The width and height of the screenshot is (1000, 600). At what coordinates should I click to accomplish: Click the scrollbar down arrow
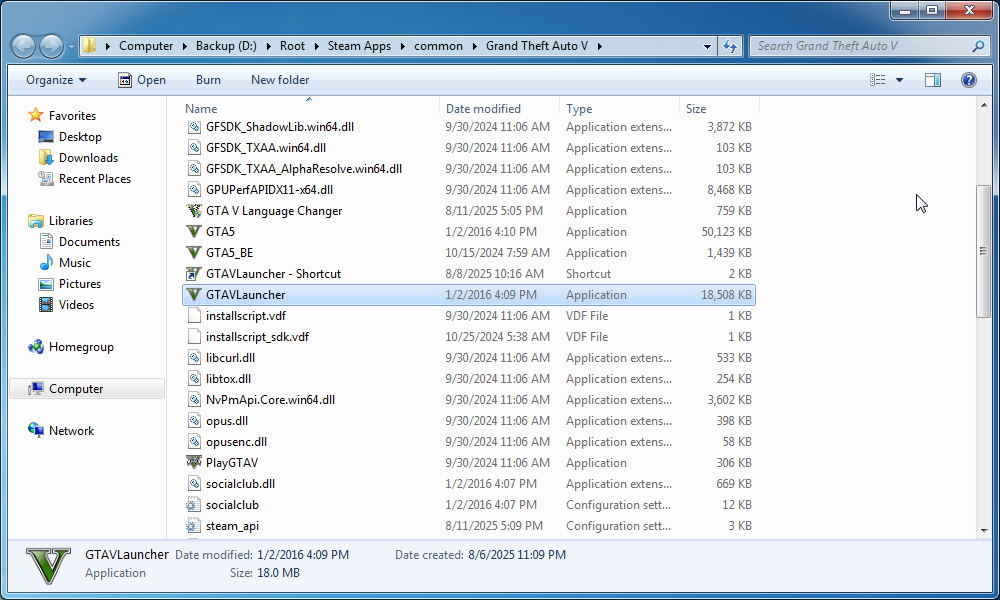(983, 530)
